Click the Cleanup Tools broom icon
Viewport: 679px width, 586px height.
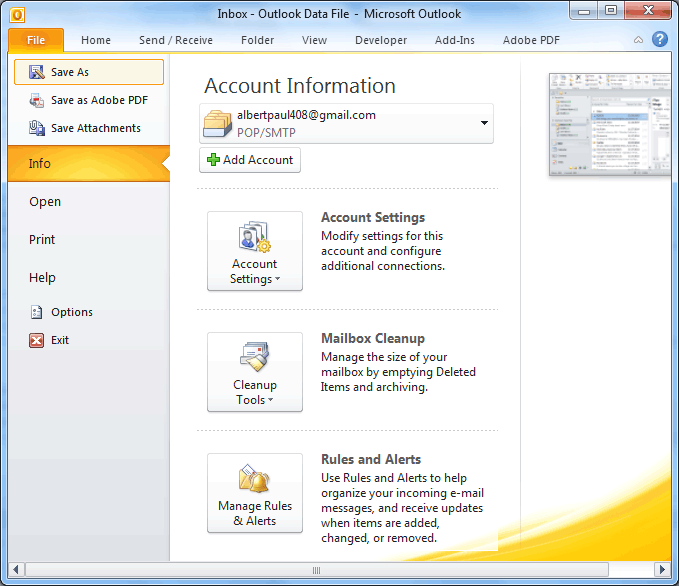click(x=255, y=357)
